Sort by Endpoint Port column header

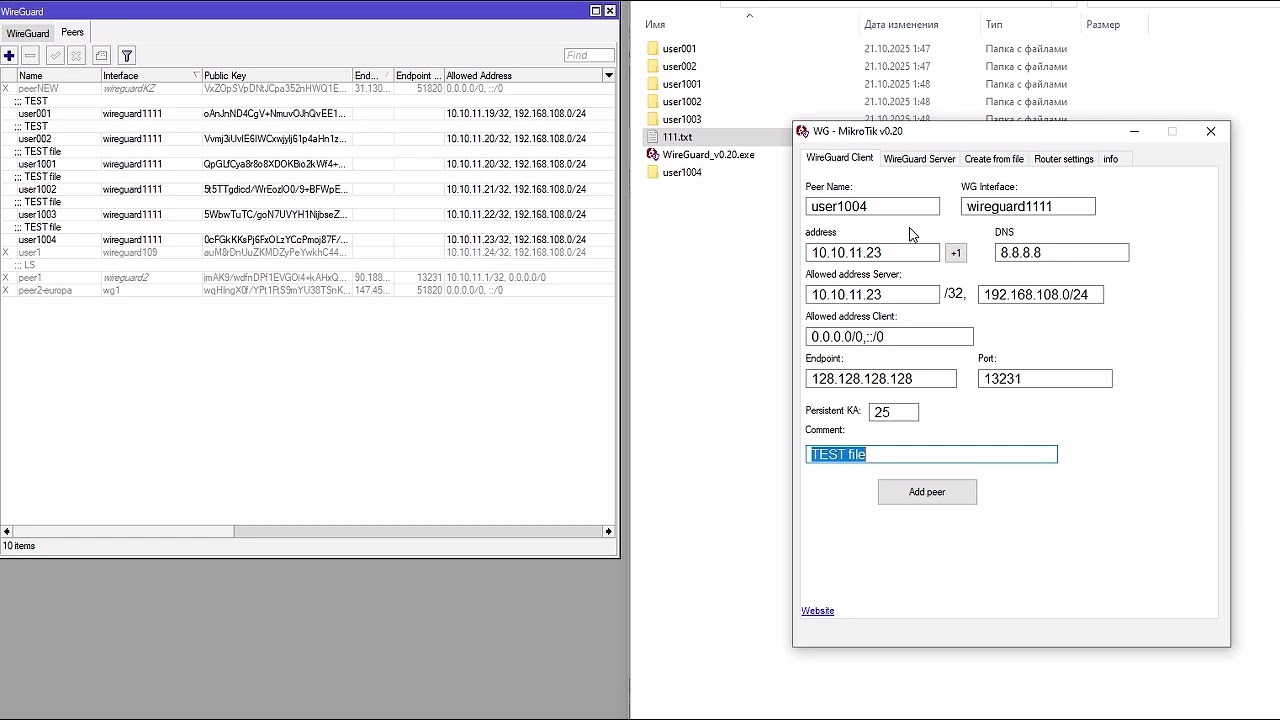pyautogui.click(x=419, y=76)
